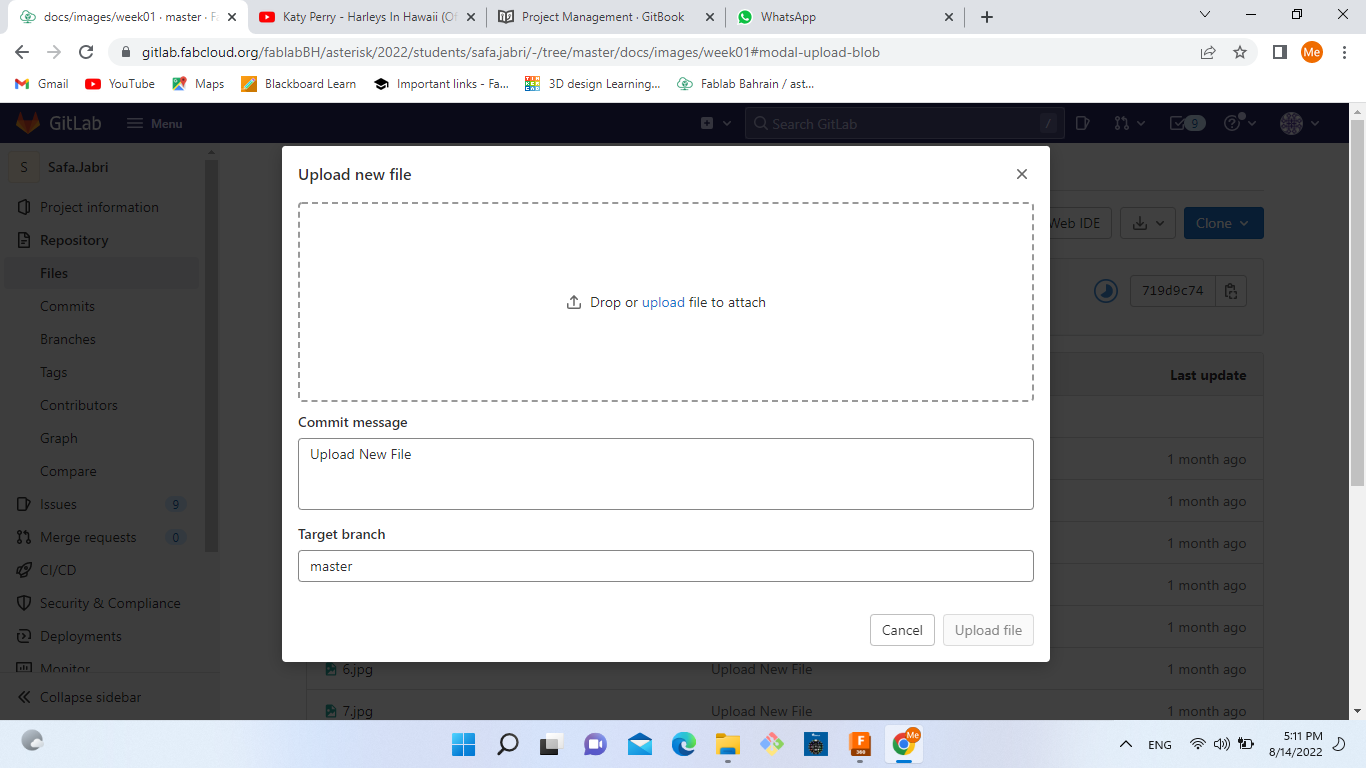Click the Target branch input field
This screenshot has width=1366, height=768.
pos(665,566)
